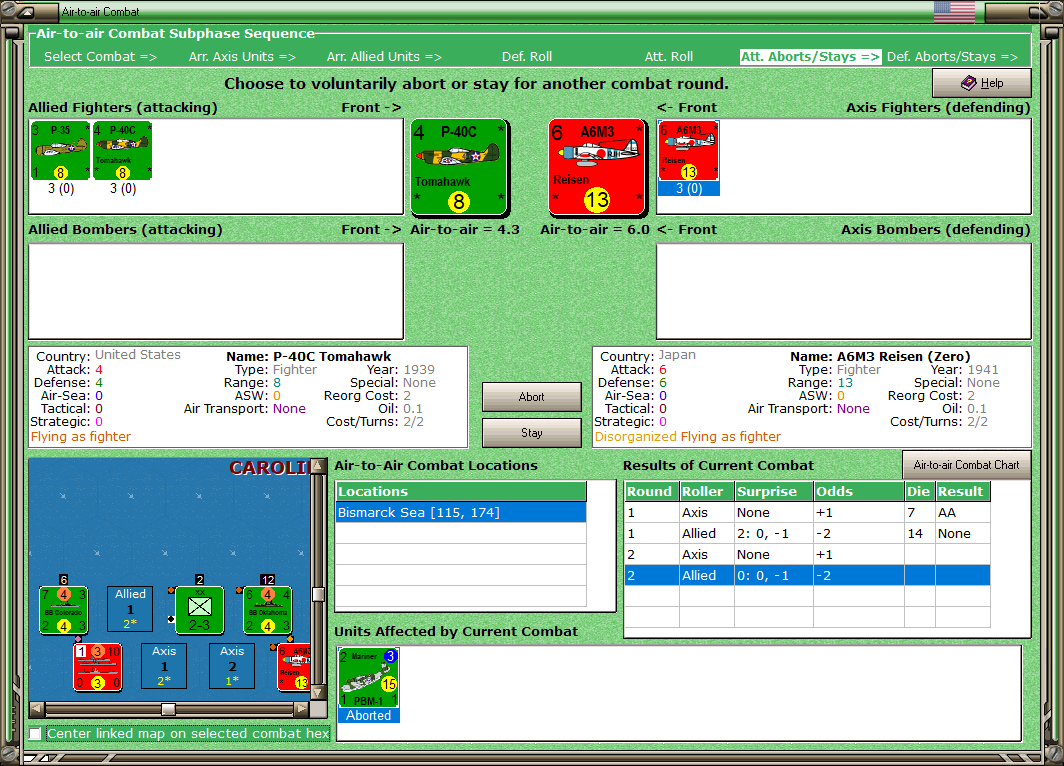Click the BB Oklahoma ship counter on map
The height and width of the screenshot is (766, 1064).
267,610
